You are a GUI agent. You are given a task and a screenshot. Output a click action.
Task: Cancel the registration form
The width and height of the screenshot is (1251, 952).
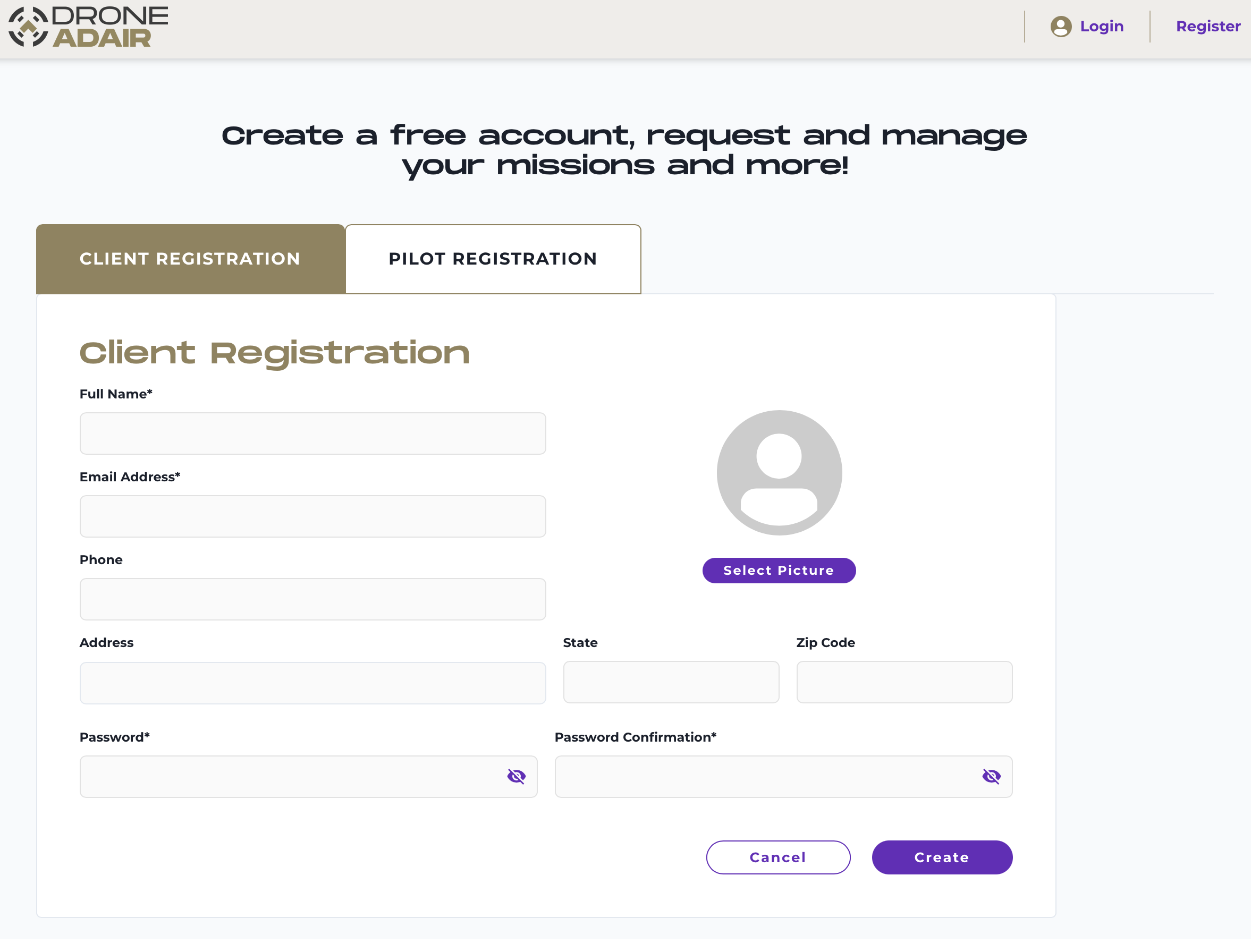778,857
